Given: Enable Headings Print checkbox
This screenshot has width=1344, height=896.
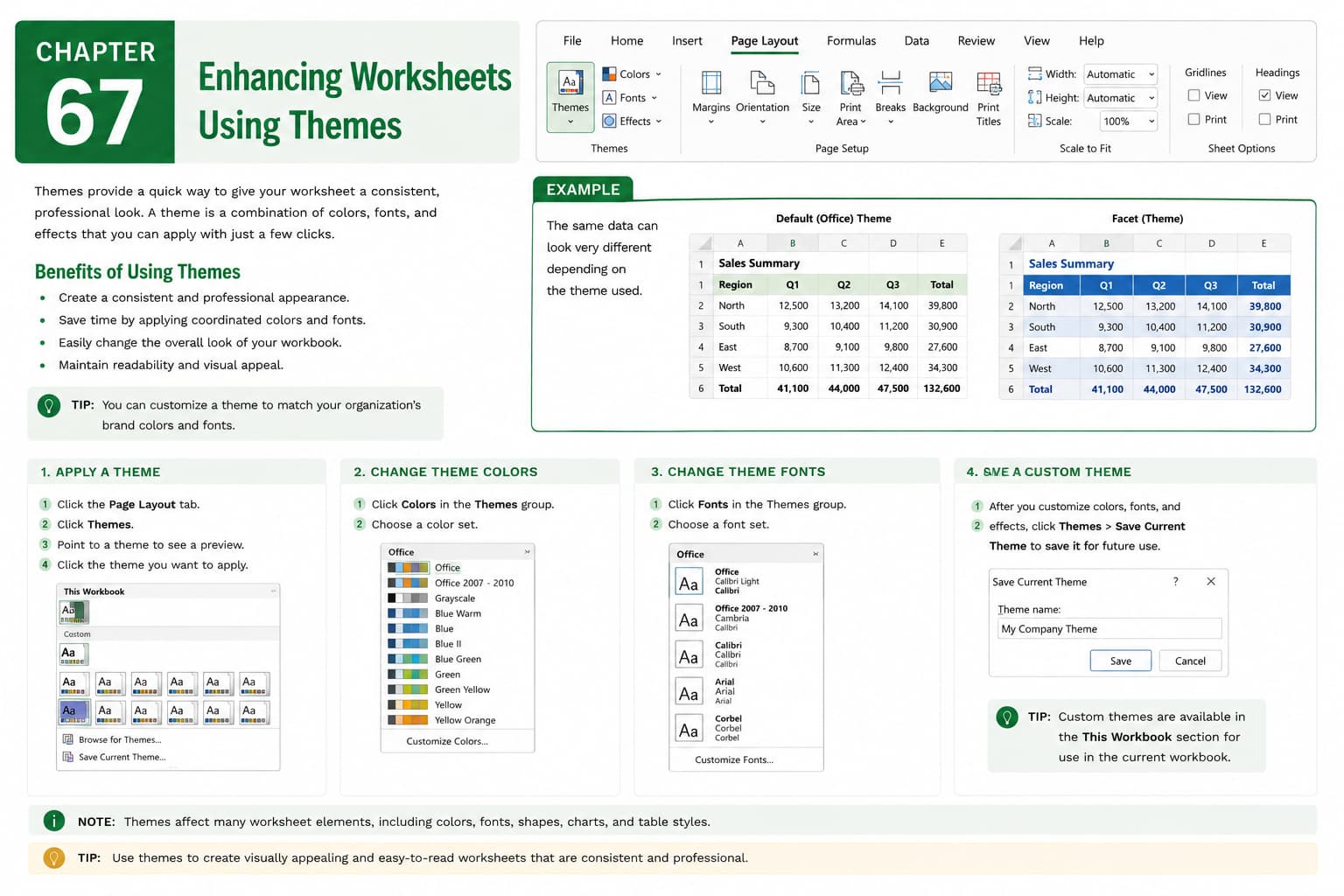Looking at the screenshot, I should [1264, 119].
